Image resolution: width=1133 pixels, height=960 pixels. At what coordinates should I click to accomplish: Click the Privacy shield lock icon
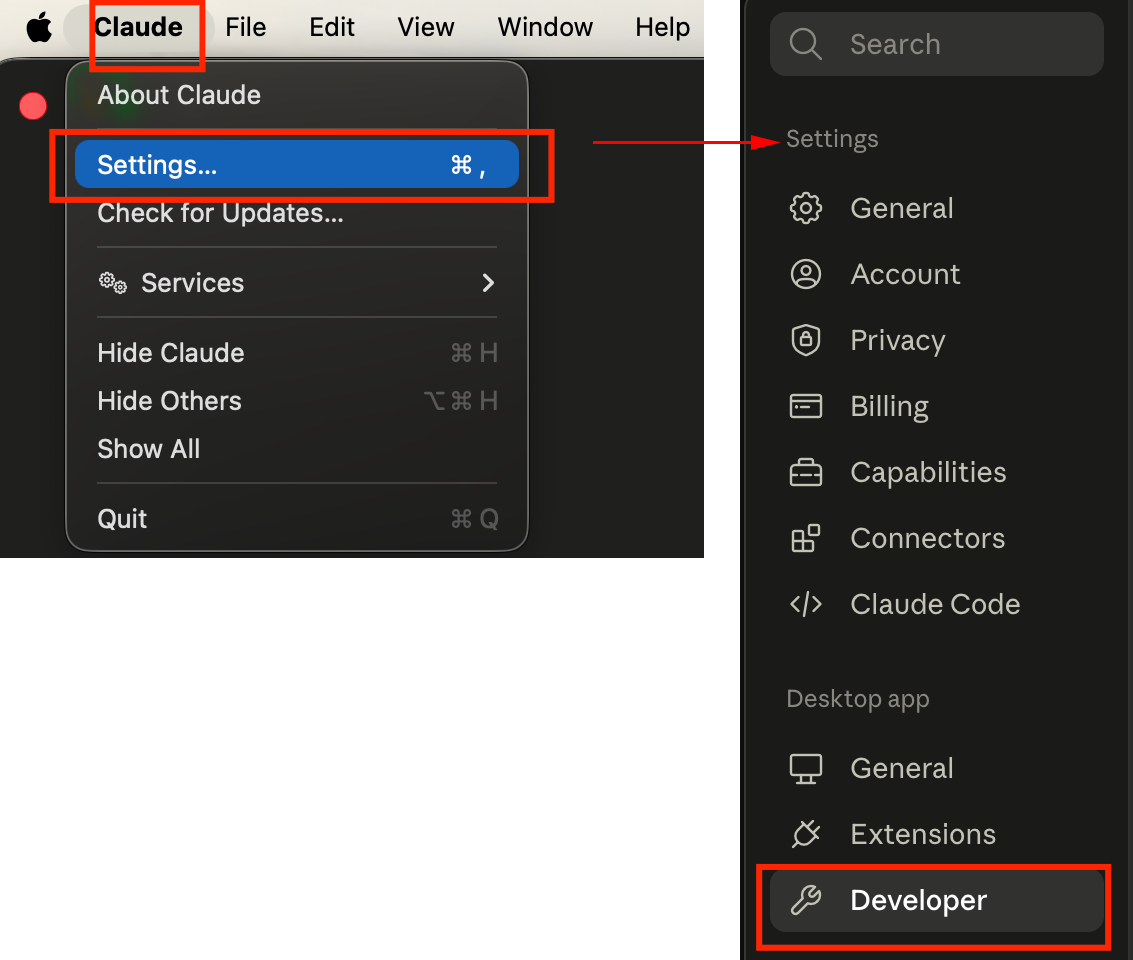click(x=806, y=340)
